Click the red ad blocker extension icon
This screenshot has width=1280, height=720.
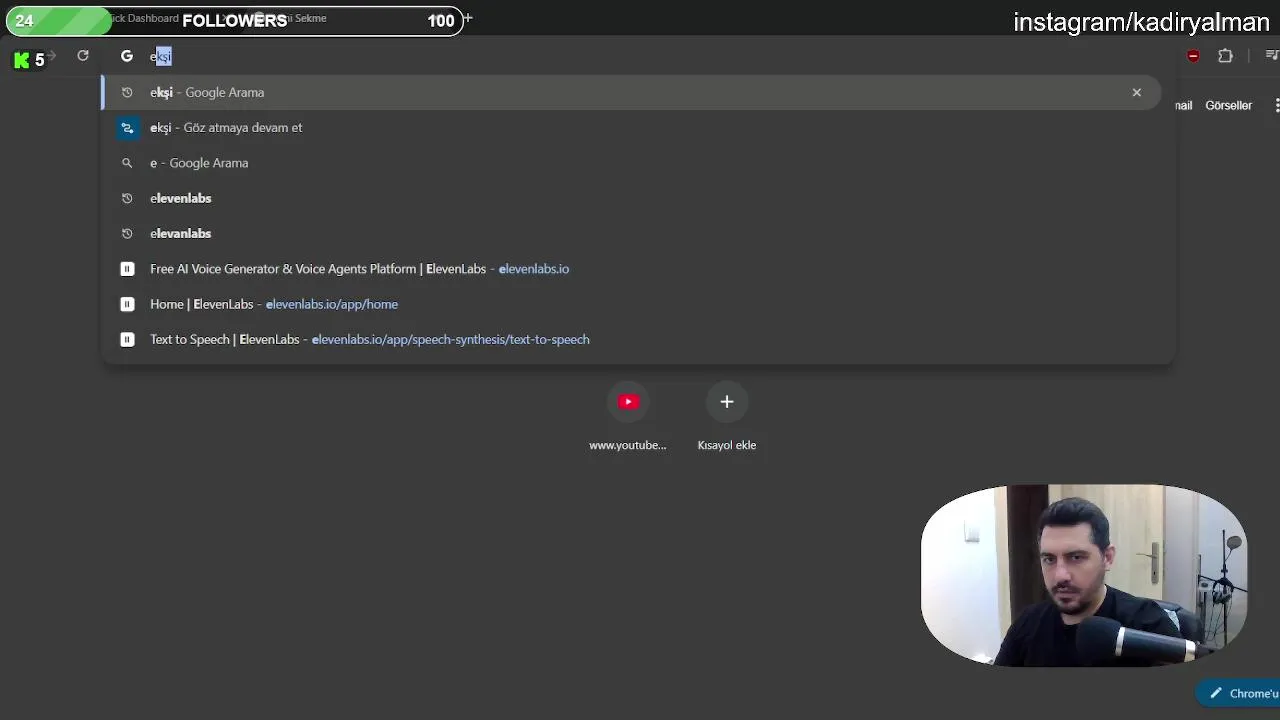pos(1193,56)
